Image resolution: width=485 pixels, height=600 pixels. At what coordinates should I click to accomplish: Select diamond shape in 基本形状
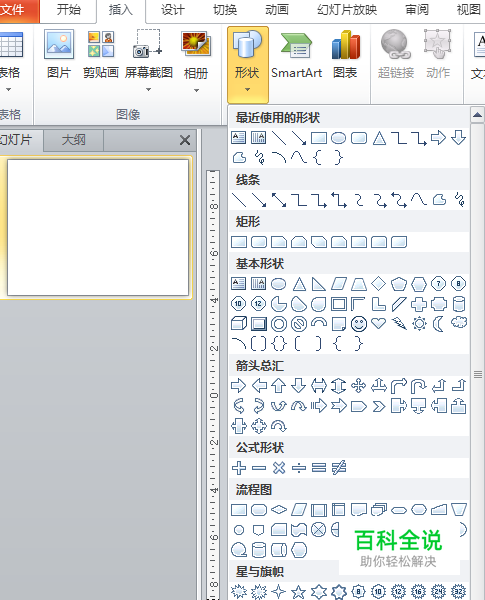click(x=379, y=284)
